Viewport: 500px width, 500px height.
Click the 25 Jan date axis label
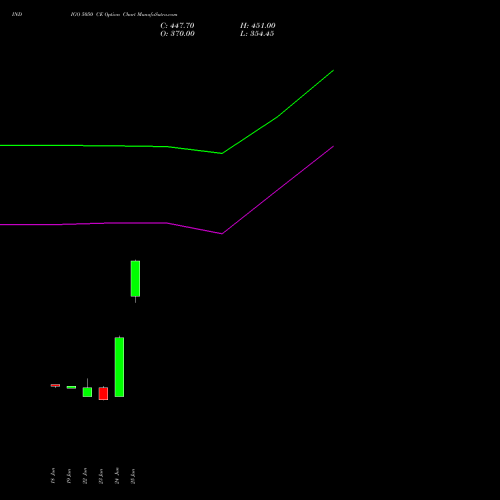point(133,476)
